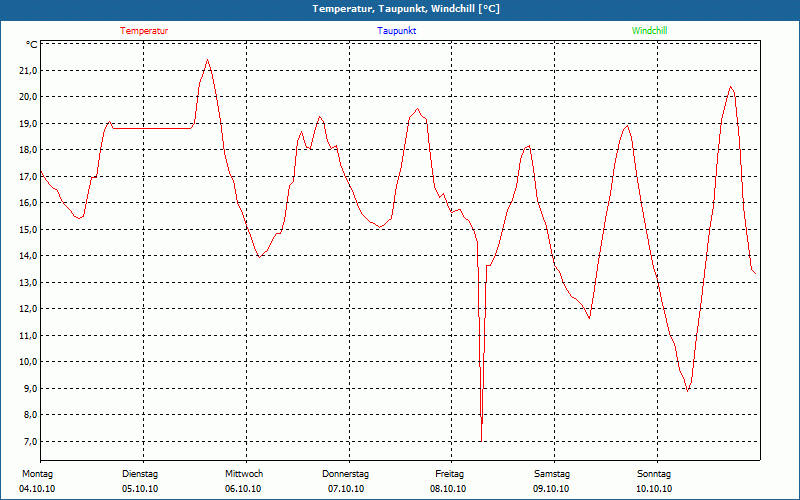Click the date 04.10.10
This screenshot has width=800, height=500.
(x=37, y=489)
